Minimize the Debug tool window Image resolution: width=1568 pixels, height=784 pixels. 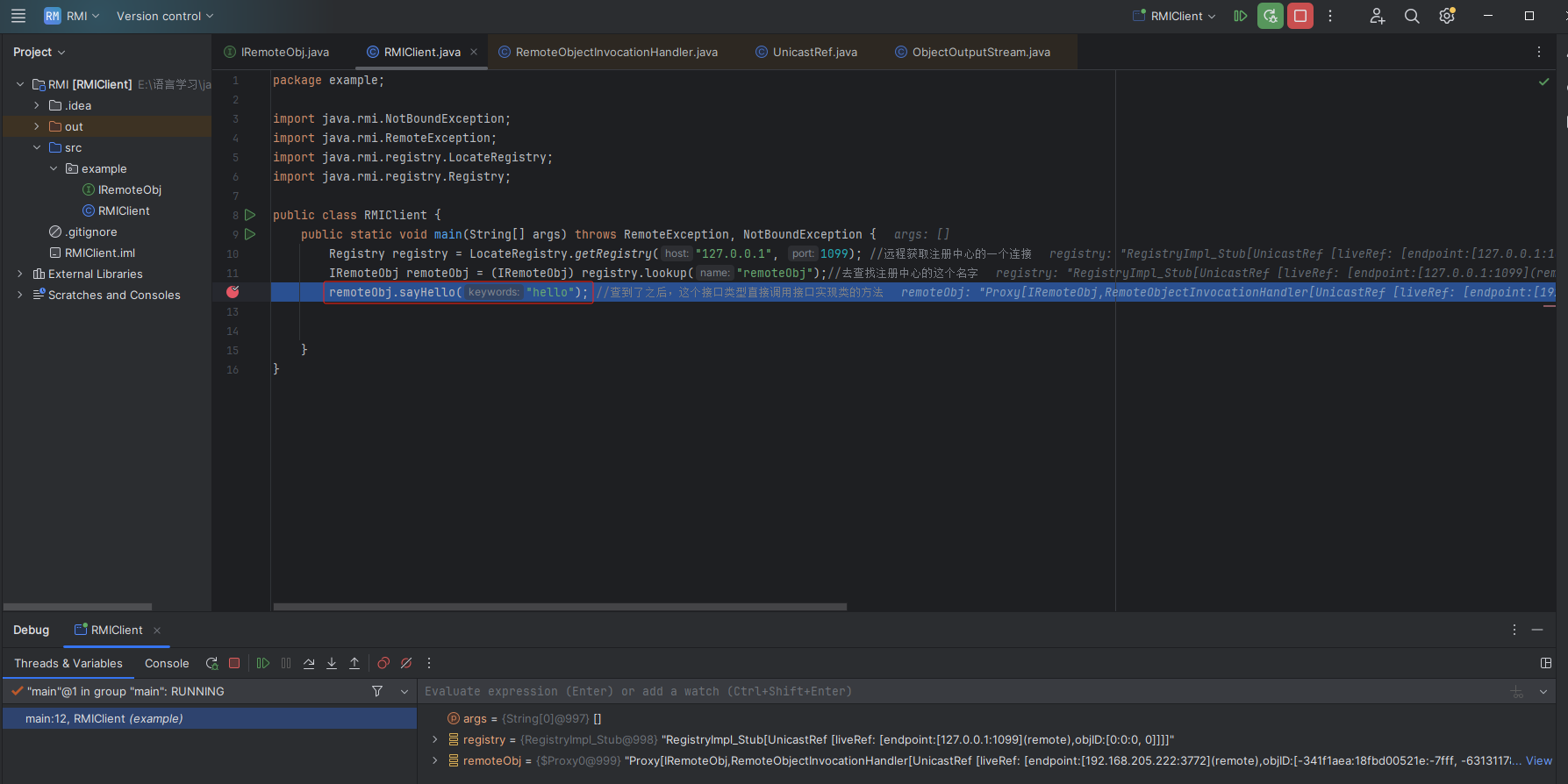coord(1537,630)
